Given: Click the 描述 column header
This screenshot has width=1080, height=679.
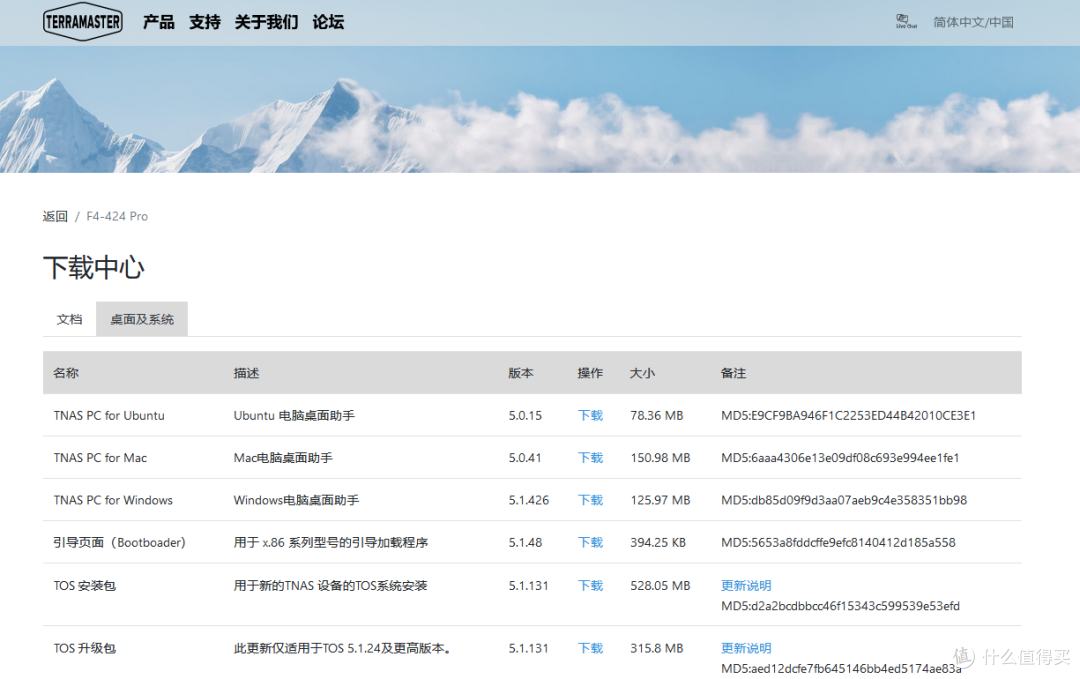Looking at the screenshot, I should (x=247, y=373).
